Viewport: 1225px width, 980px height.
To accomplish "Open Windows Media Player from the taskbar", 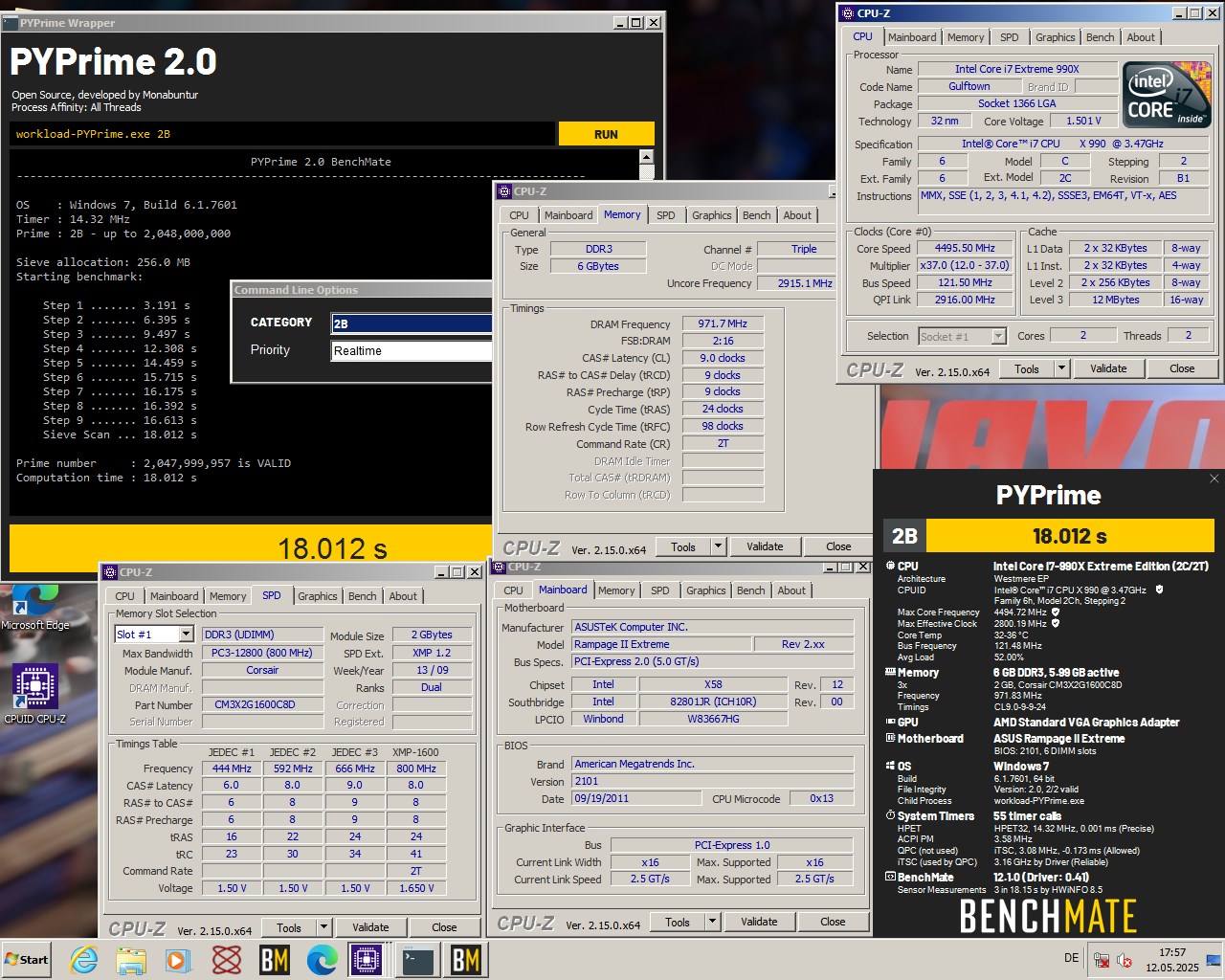I will click(x=178, y=960).
